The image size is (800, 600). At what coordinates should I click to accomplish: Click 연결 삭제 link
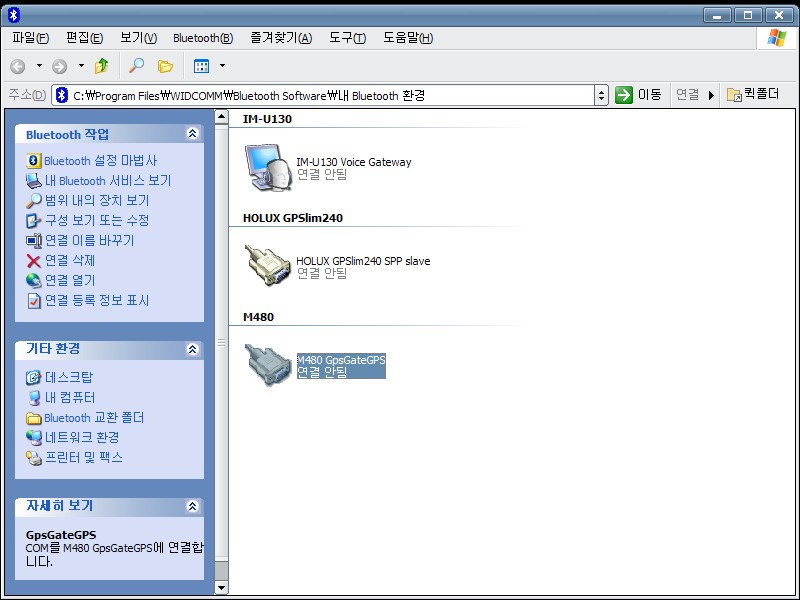[x=70, y=260]
